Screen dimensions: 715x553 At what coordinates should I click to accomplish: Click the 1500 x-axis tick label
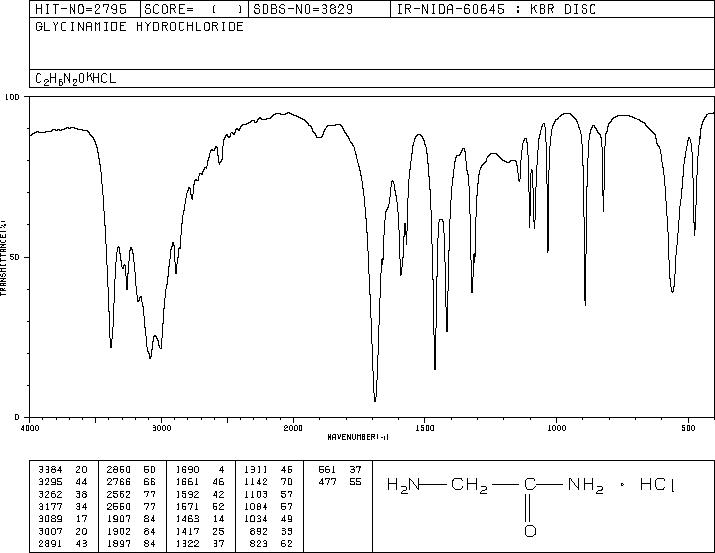(425, 428)
